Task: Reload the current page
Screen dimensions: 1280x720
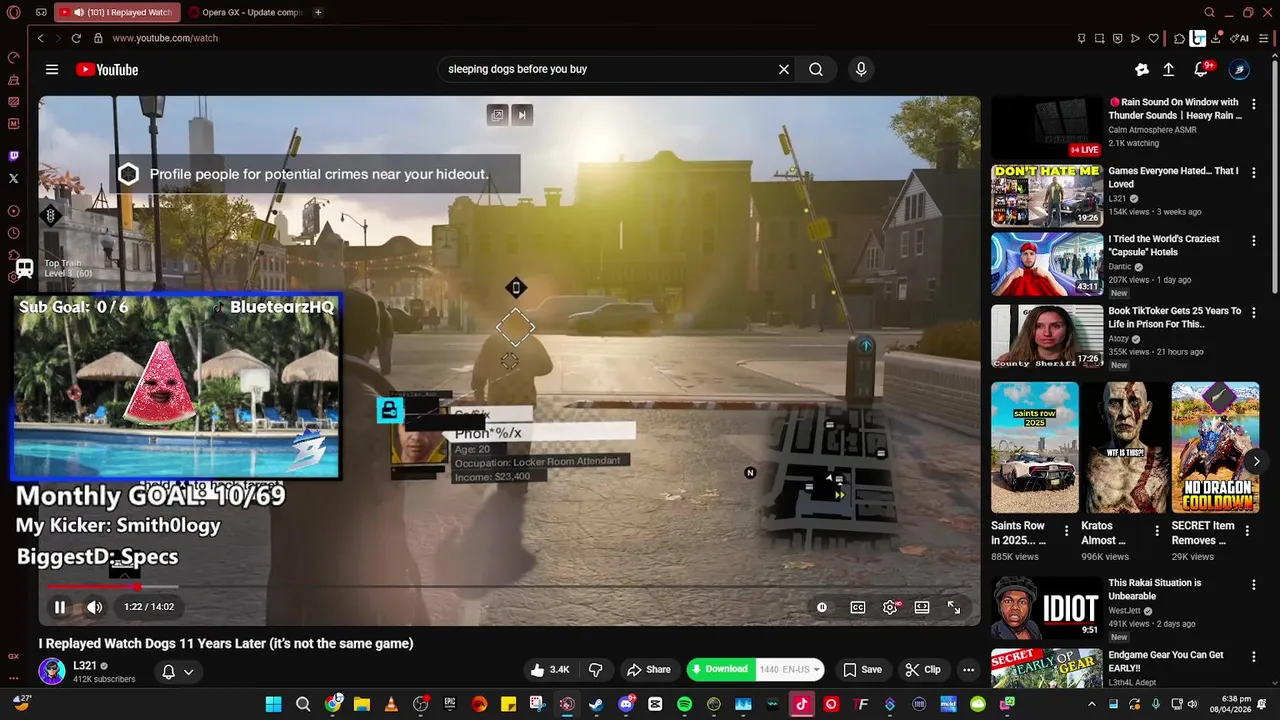Action: (76, 38)
